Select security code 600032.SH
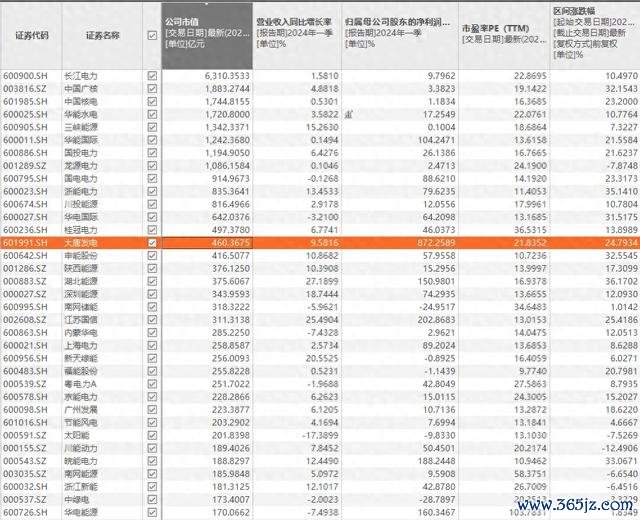This screenshot has width=640, height=520. [x=25, y=487]
